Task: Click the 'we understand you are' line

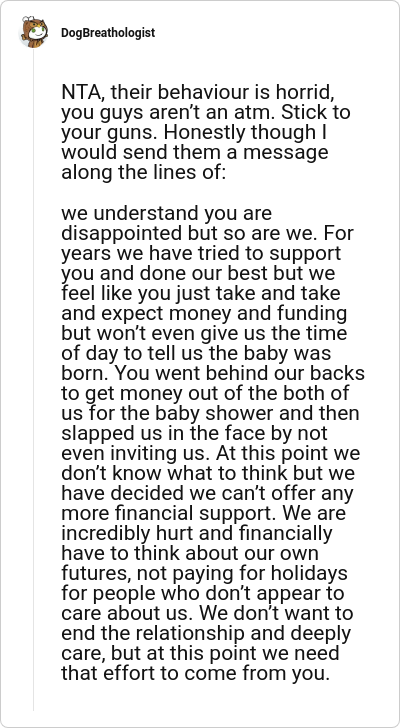Action: 167,214
